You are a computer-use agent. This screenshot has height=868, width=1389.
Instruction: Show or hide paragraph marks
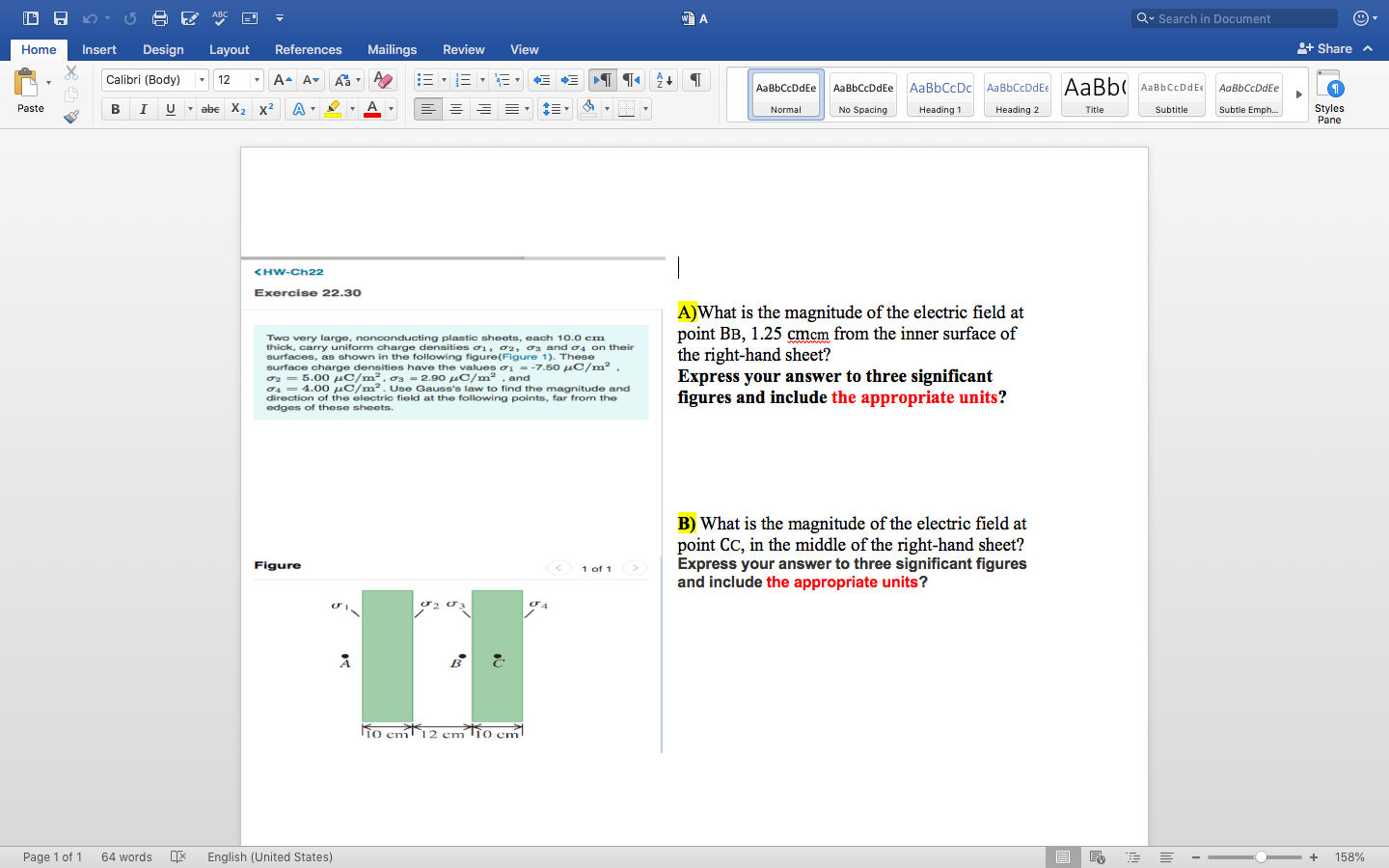click(695, 80)
